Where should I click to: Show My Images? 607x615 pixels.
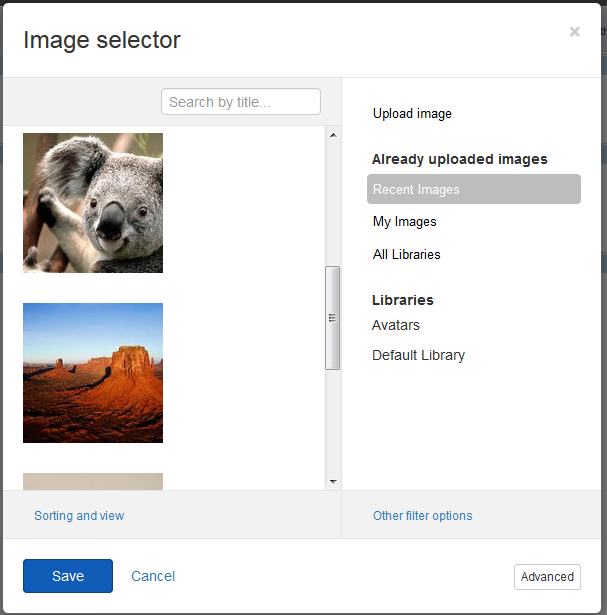(405, 222)
